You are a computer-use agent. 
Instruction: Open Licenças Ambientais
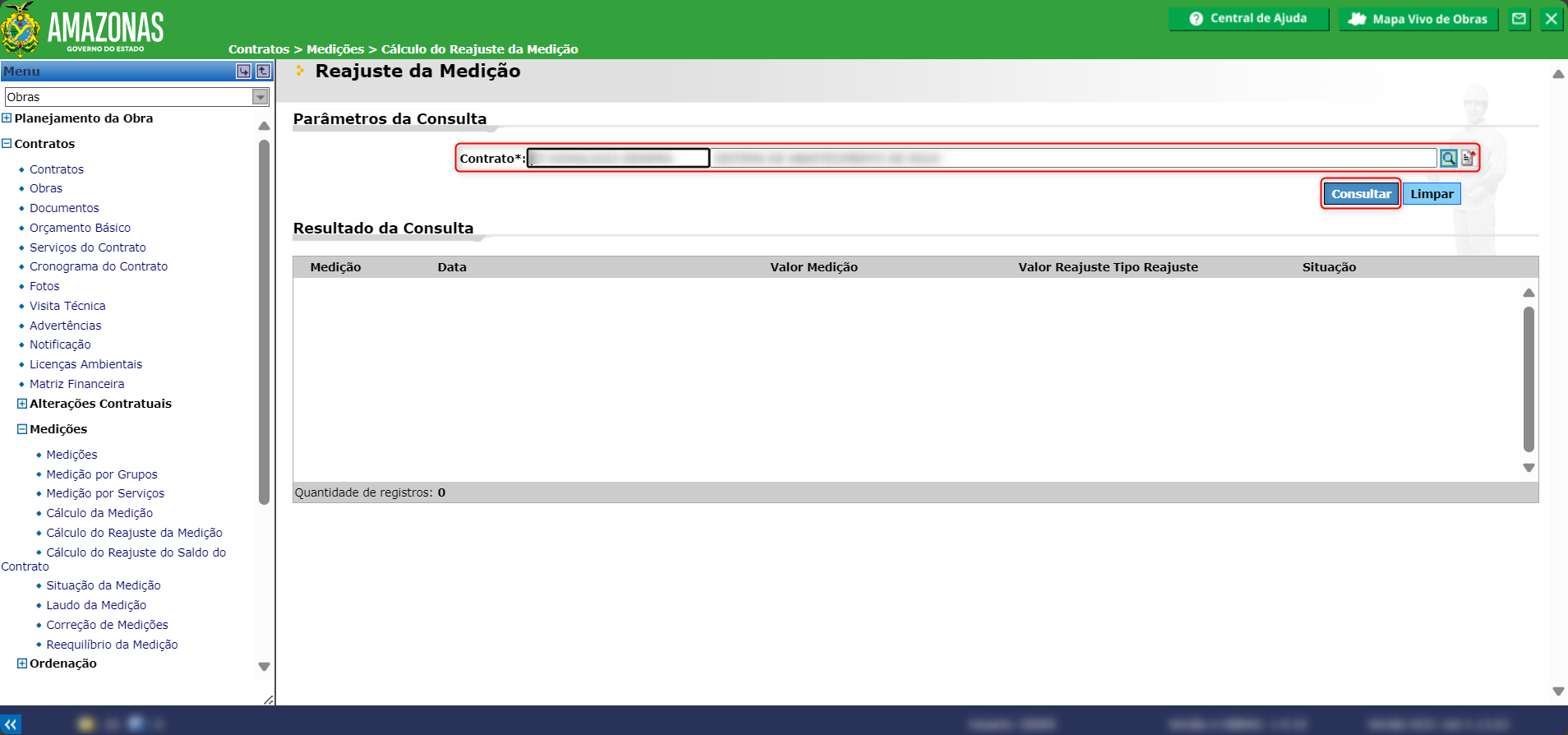coord(85,364)
